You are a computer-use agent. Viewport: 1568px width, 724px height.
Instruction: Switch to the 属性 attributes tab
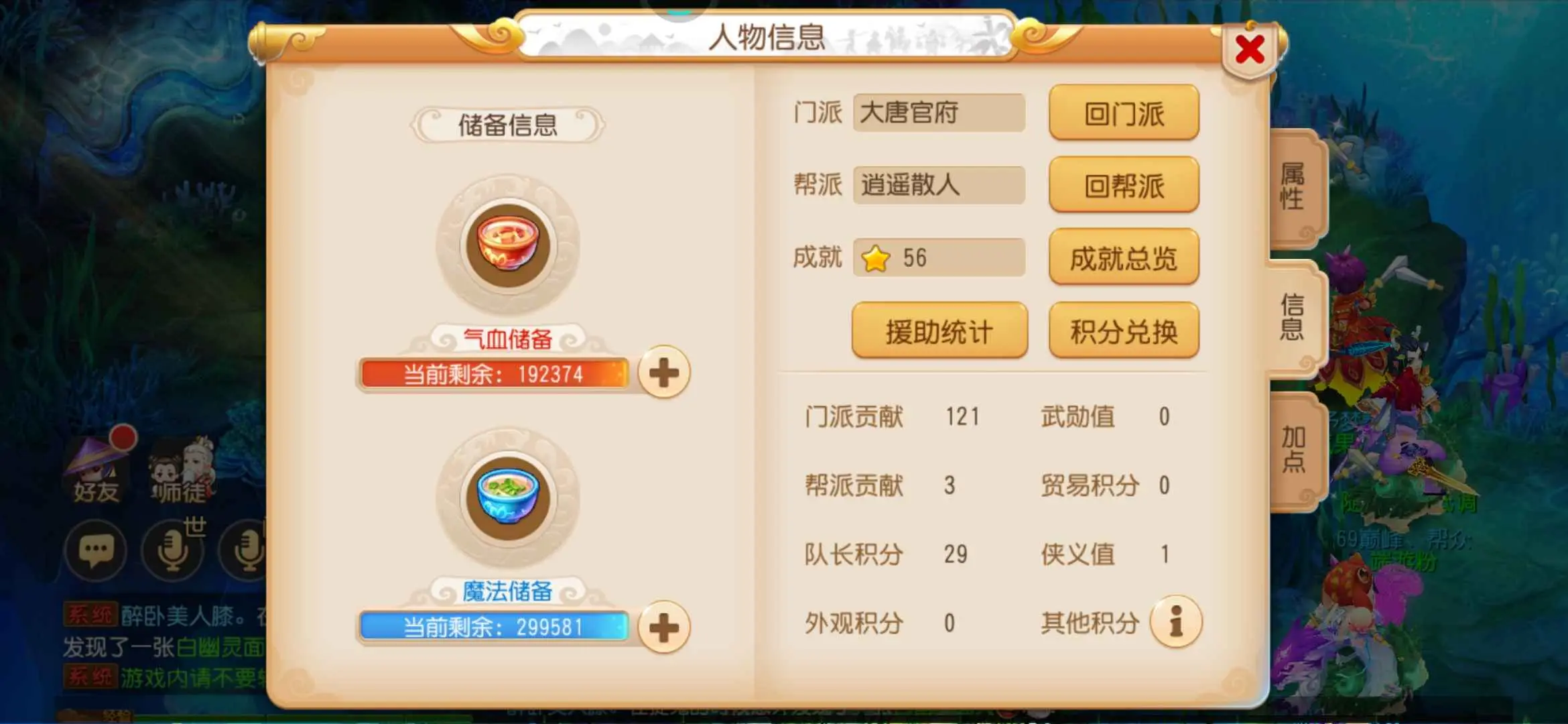(1293, 187)
